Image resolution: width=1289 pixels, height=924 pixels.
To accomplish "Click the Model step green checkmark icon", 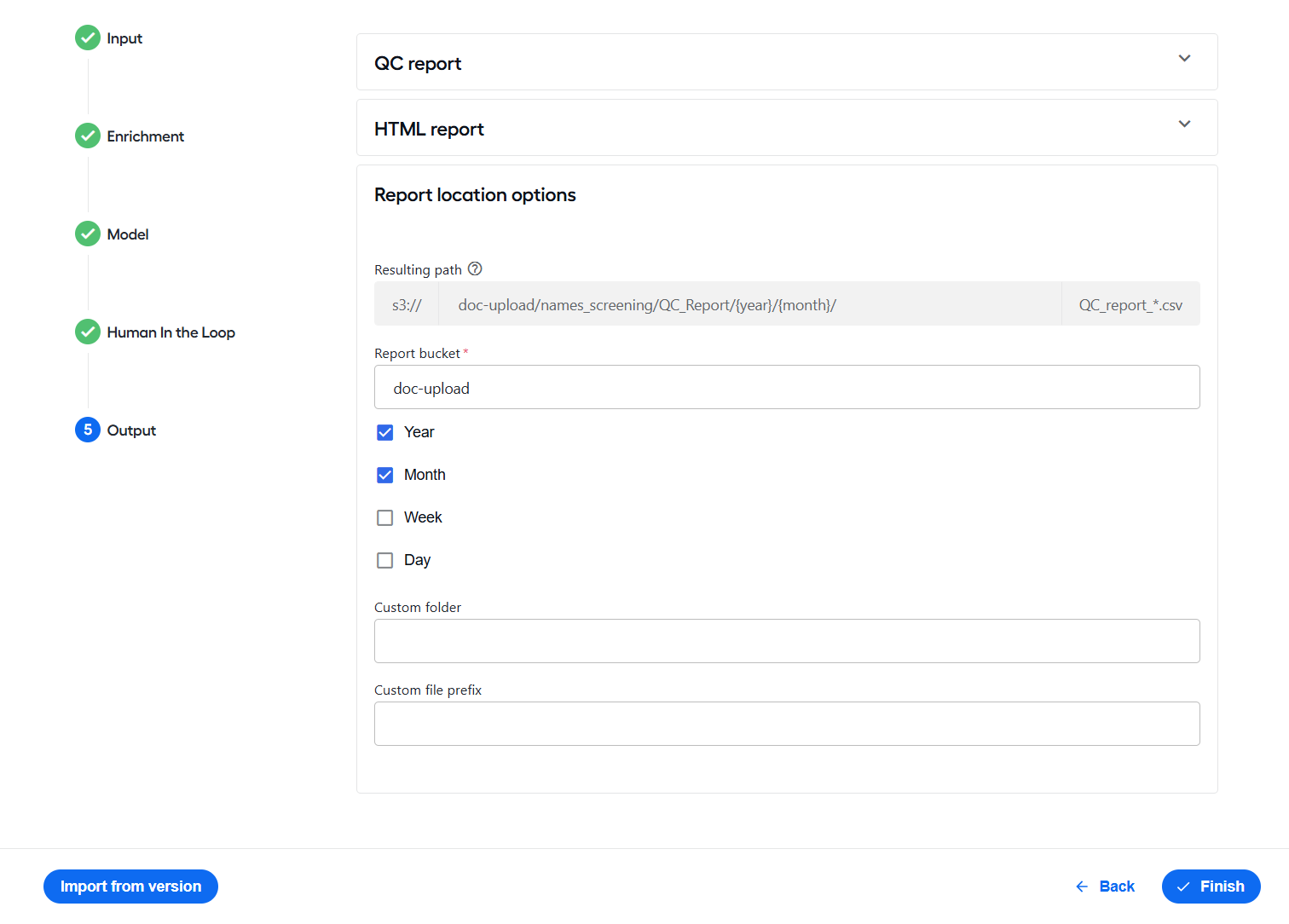I will [x=88, y=234].
